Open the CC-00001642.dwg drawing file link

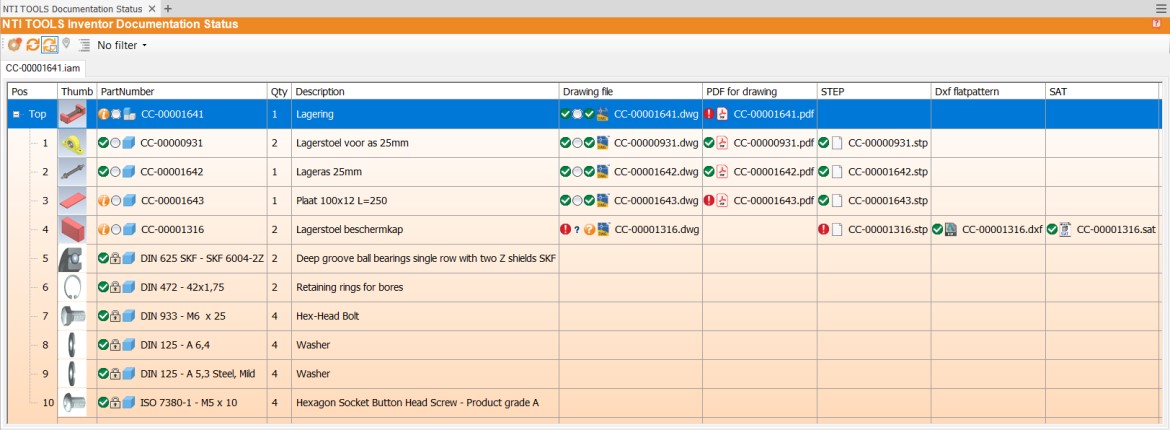[655, 172]
